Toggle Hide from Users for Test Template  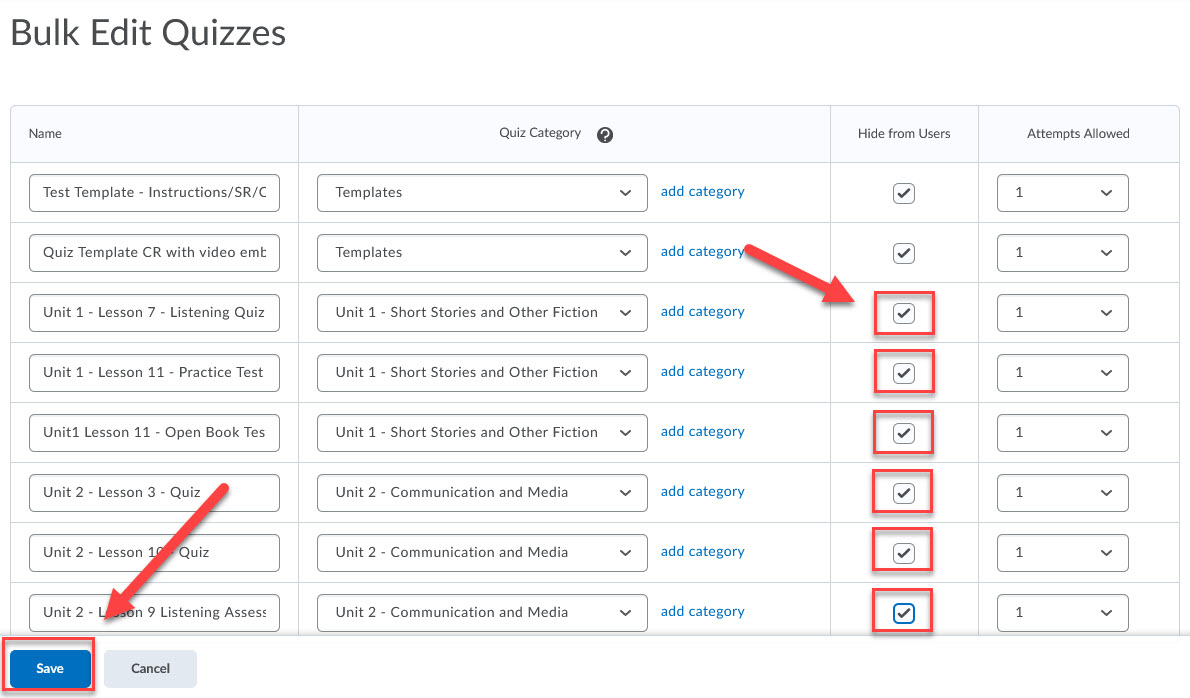903,193
